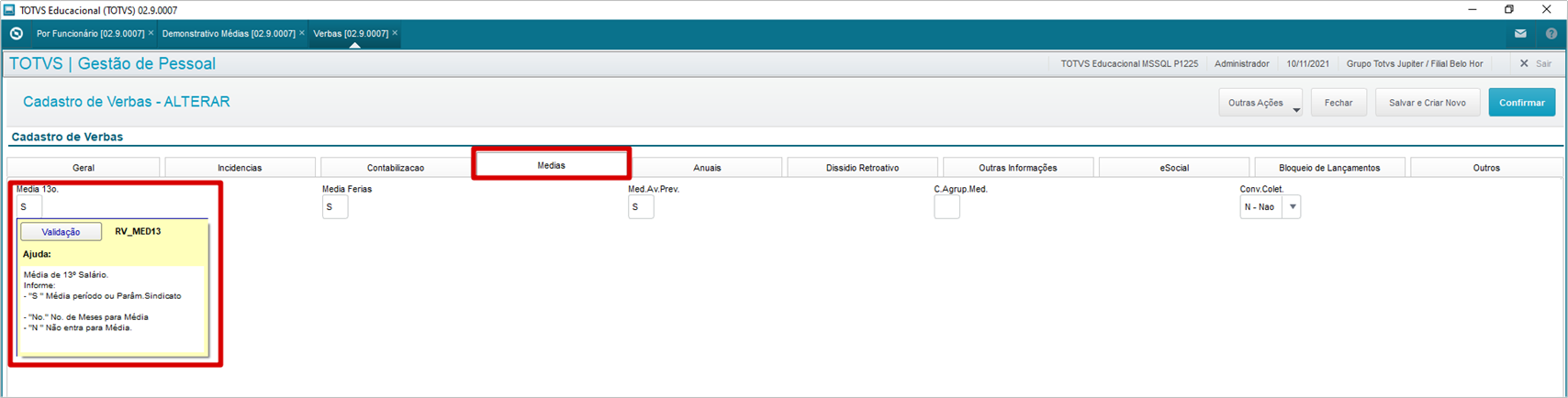Close the Verbas tab
1568x398 pixels.
(395, 33)
